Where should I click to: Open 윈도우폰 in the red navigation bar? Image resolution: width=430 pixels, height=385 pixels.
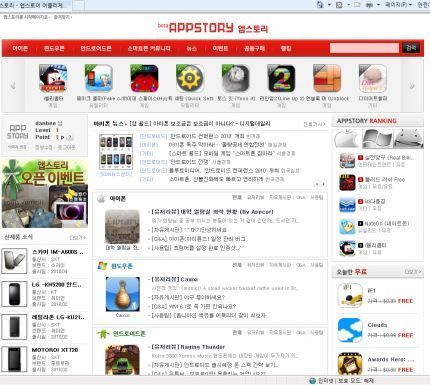coord(54,48)
